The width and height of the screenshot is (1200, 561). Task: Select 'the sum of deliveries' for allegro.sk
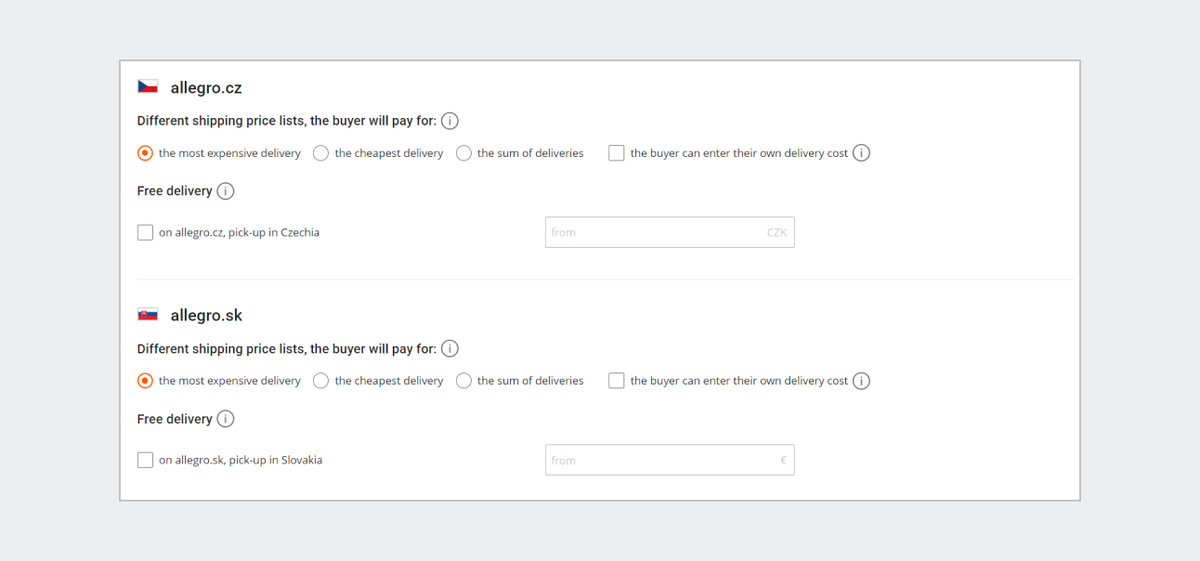tap(464, 381)
